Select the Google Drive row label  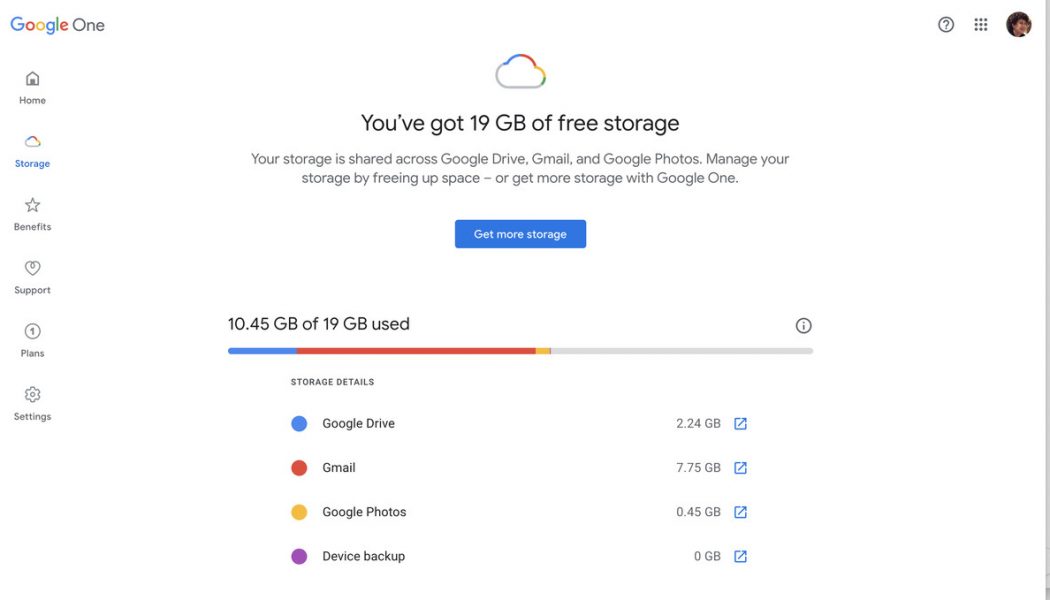coord(357,423)
